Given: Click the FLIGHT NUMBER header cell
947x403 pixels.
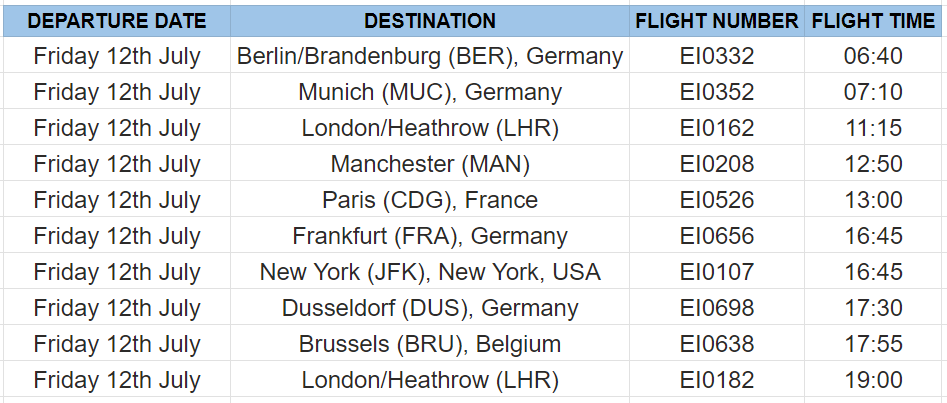Looking at the screenshot, I should coord(717,21).
